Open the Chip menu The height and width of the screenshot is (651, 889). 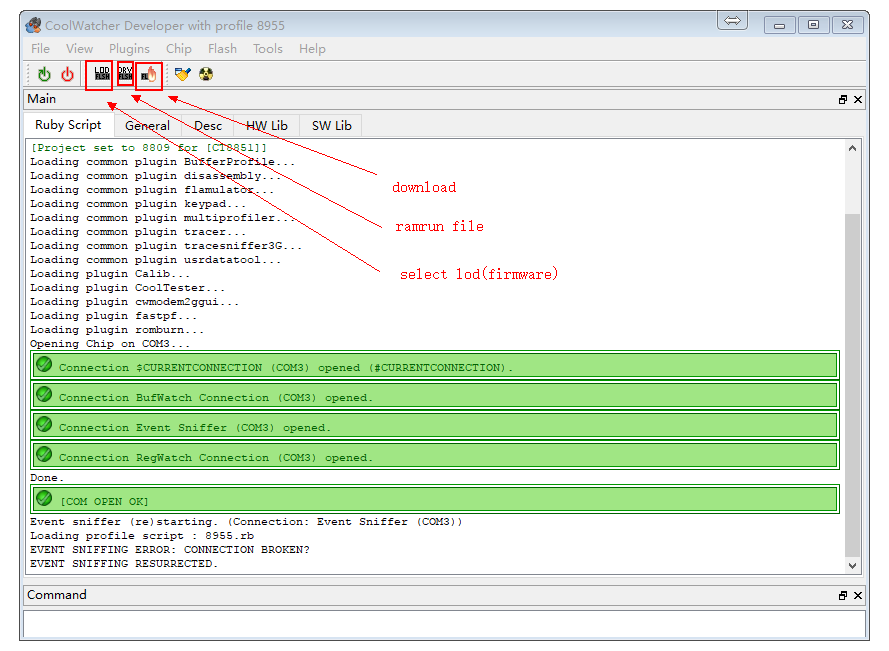179,49
